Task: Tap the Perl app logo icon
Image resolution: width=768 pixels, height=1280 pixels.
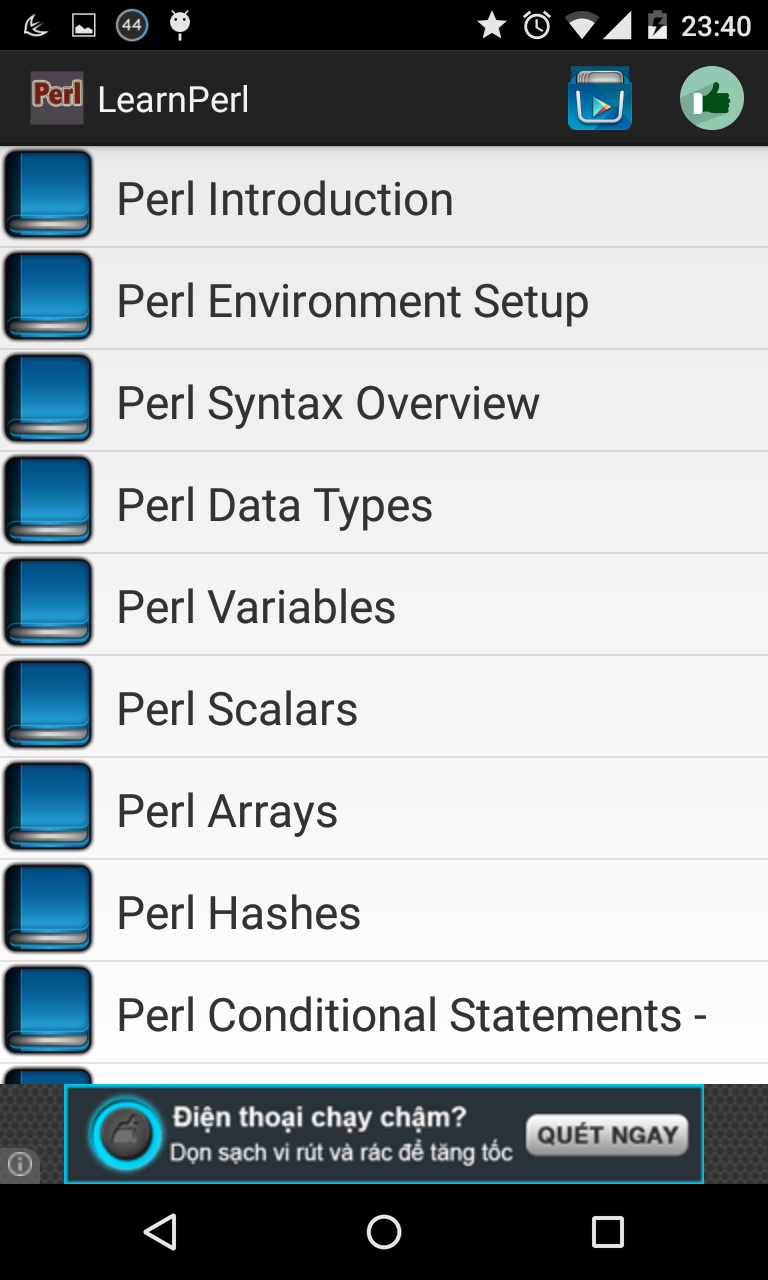Action: pyautogui.click(x=57, y=98)
